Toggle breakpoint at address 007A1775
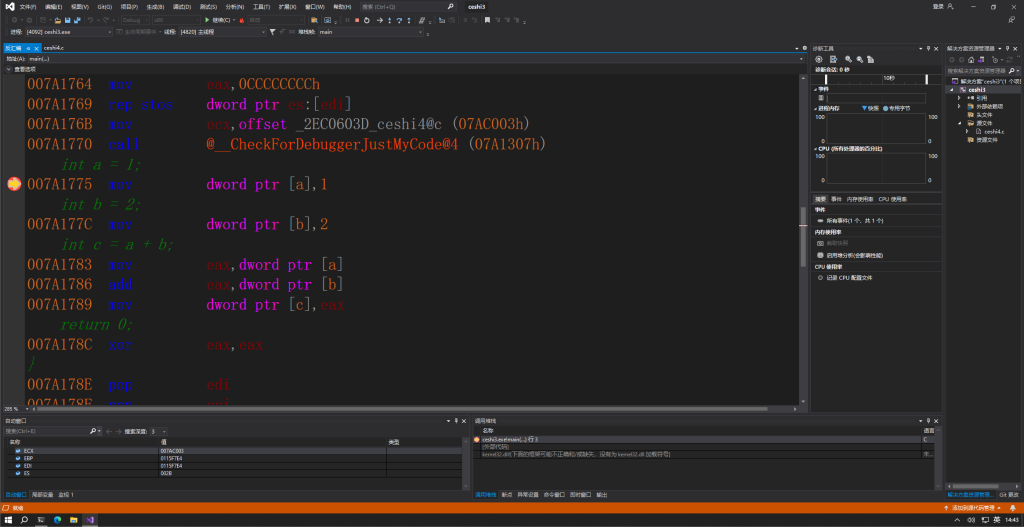The height and width of the screenshot is (527, 1024). (x=14, y=184)
